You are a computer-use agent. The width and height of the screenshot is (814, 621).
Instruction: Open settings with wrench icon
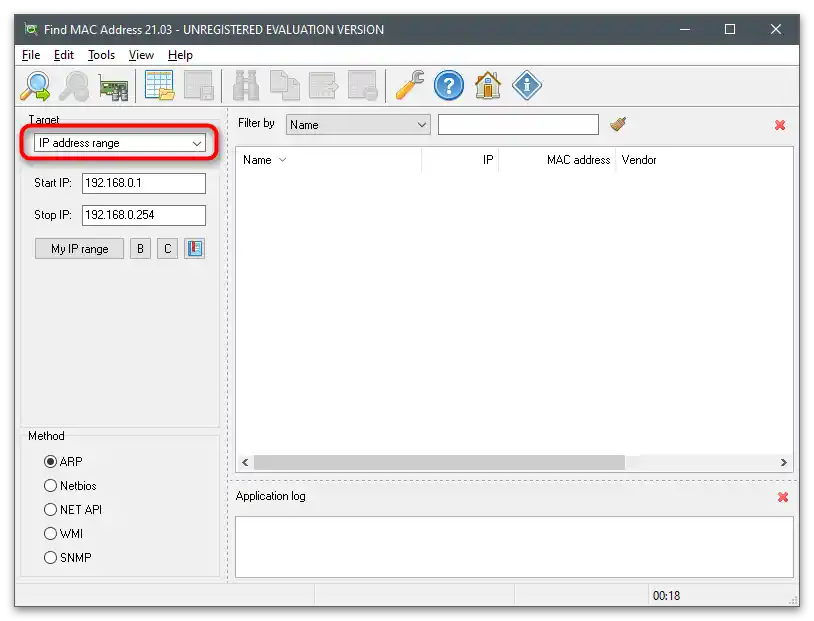410,85
